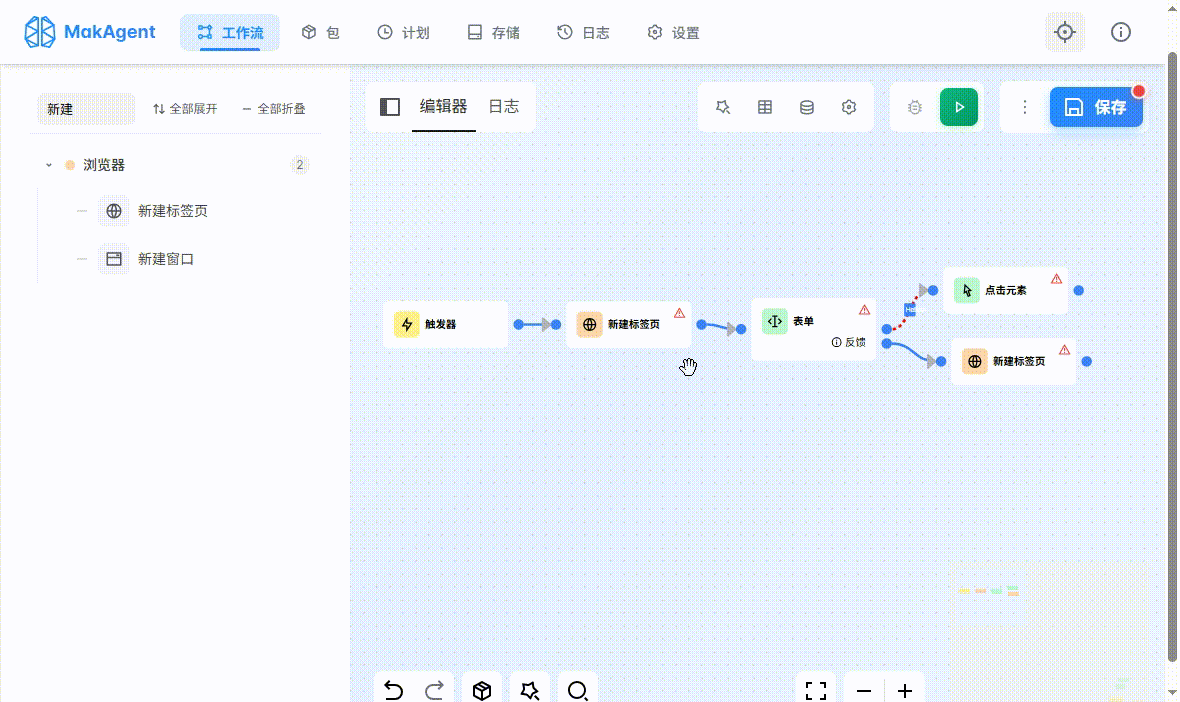The image size is (1180, 702).
Task: Click the locate target icon at top right
Action: [x=1064, y=31]
